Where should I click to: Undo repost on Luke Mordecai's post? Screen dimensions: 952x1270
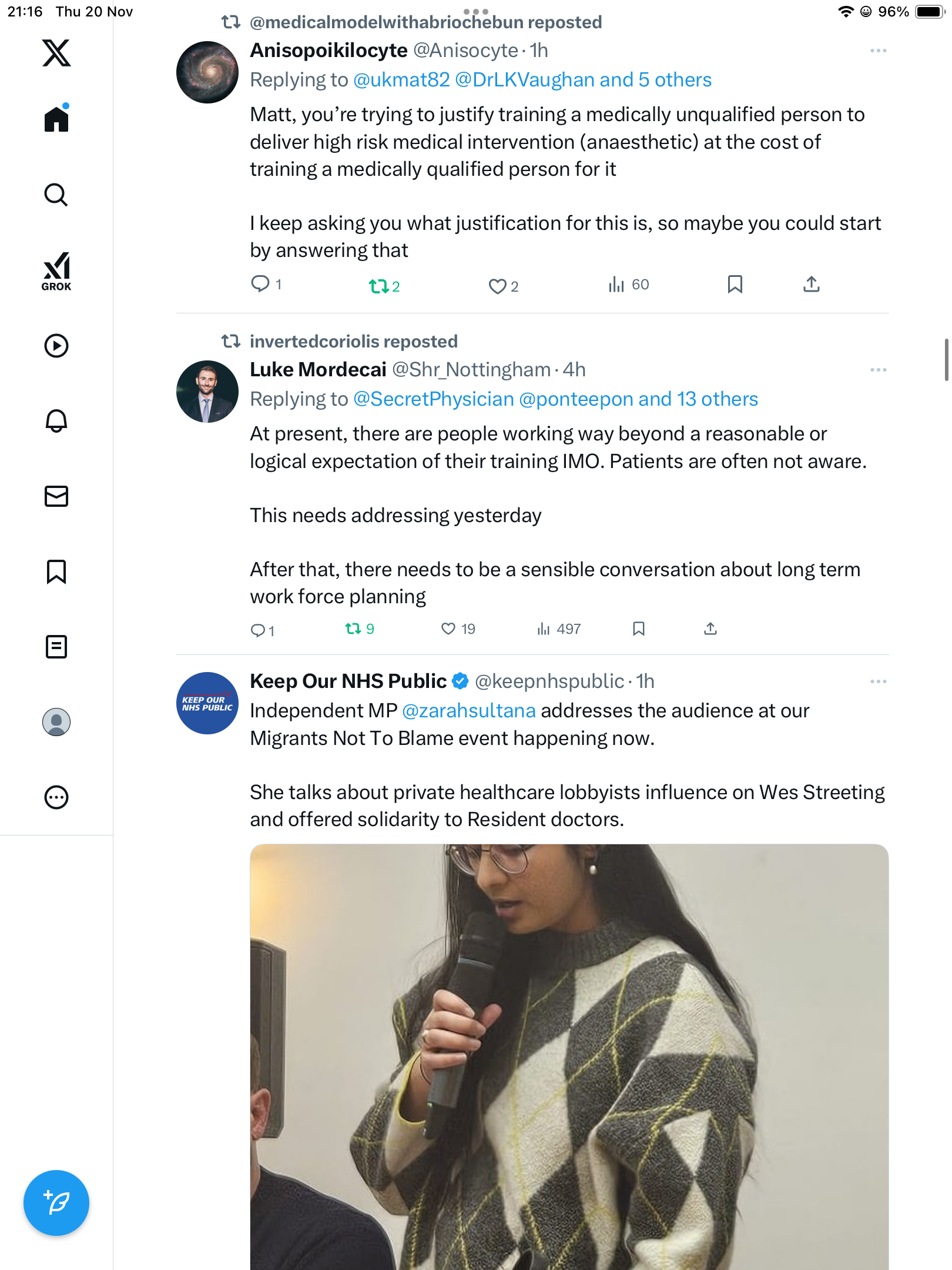click(353, 629)
